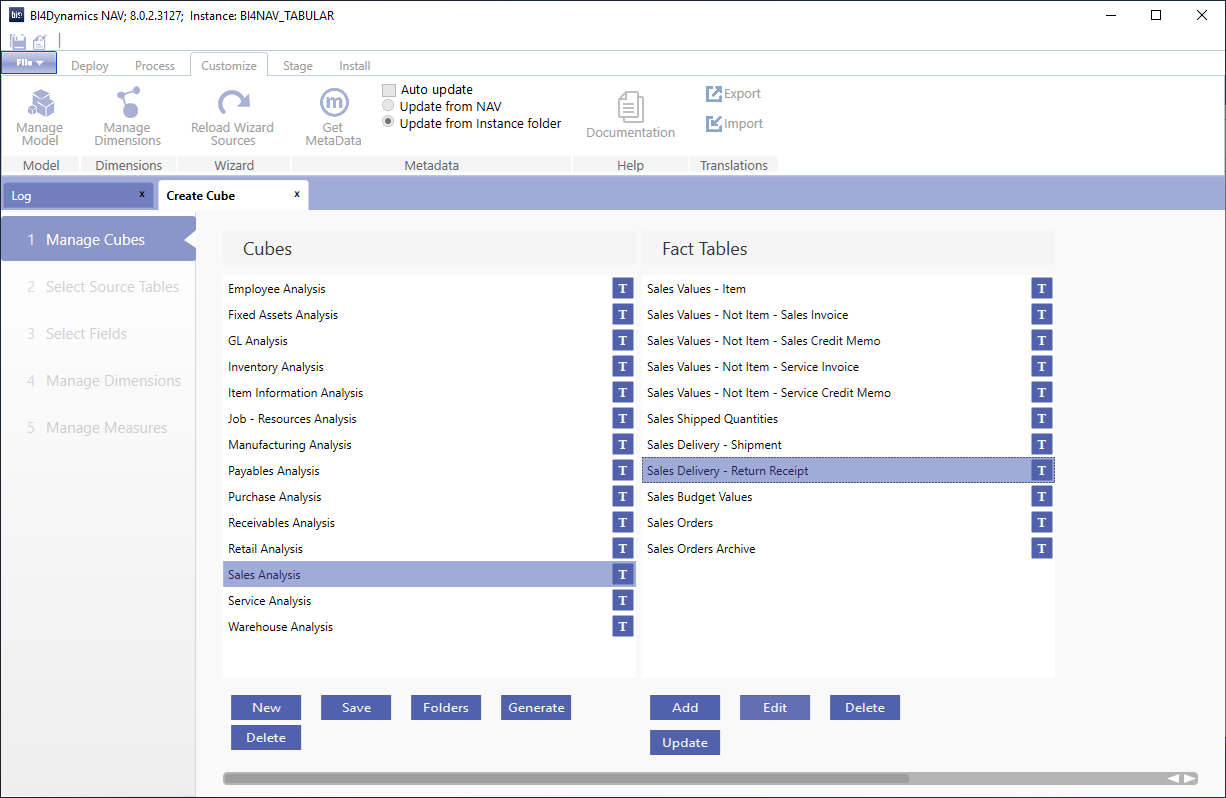The height and width of the screenshot is (798, 1226).
Task: Open the Manage Dimensions tool
Action: coord(128,117)
